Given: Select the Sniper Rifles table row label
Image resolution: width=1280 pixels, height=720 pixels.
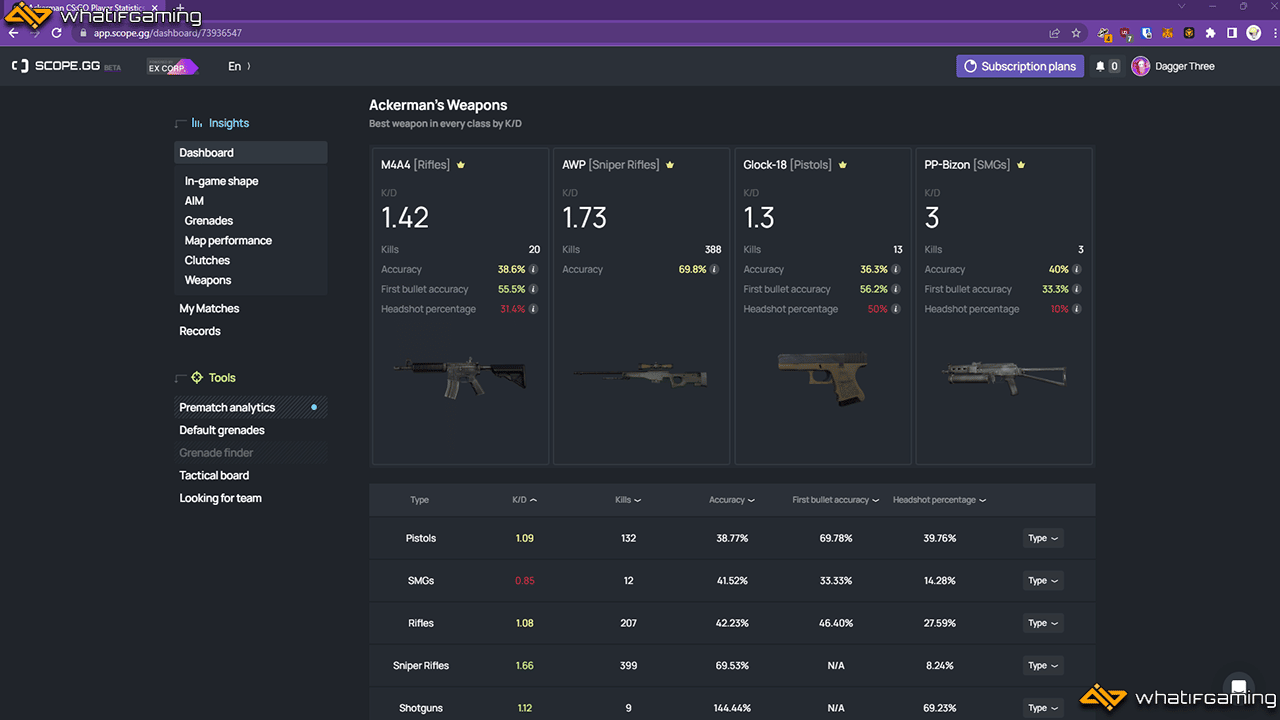Looking at the screenshot, I should point(421,665).
